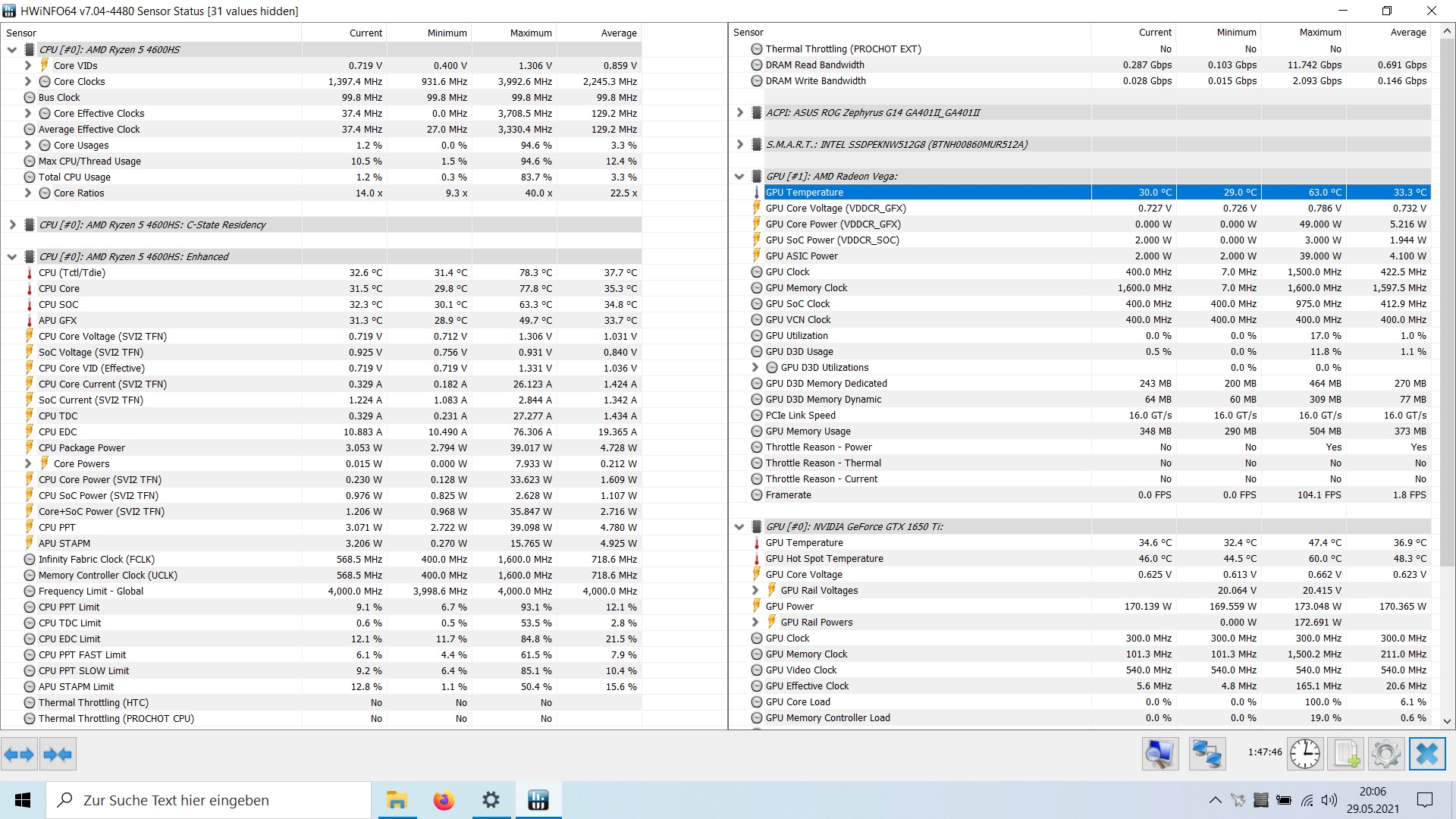Viewport: 1456px width, 819px height.
Task: Reset the elapsed time clock icon
Action: click(1304, 754)
